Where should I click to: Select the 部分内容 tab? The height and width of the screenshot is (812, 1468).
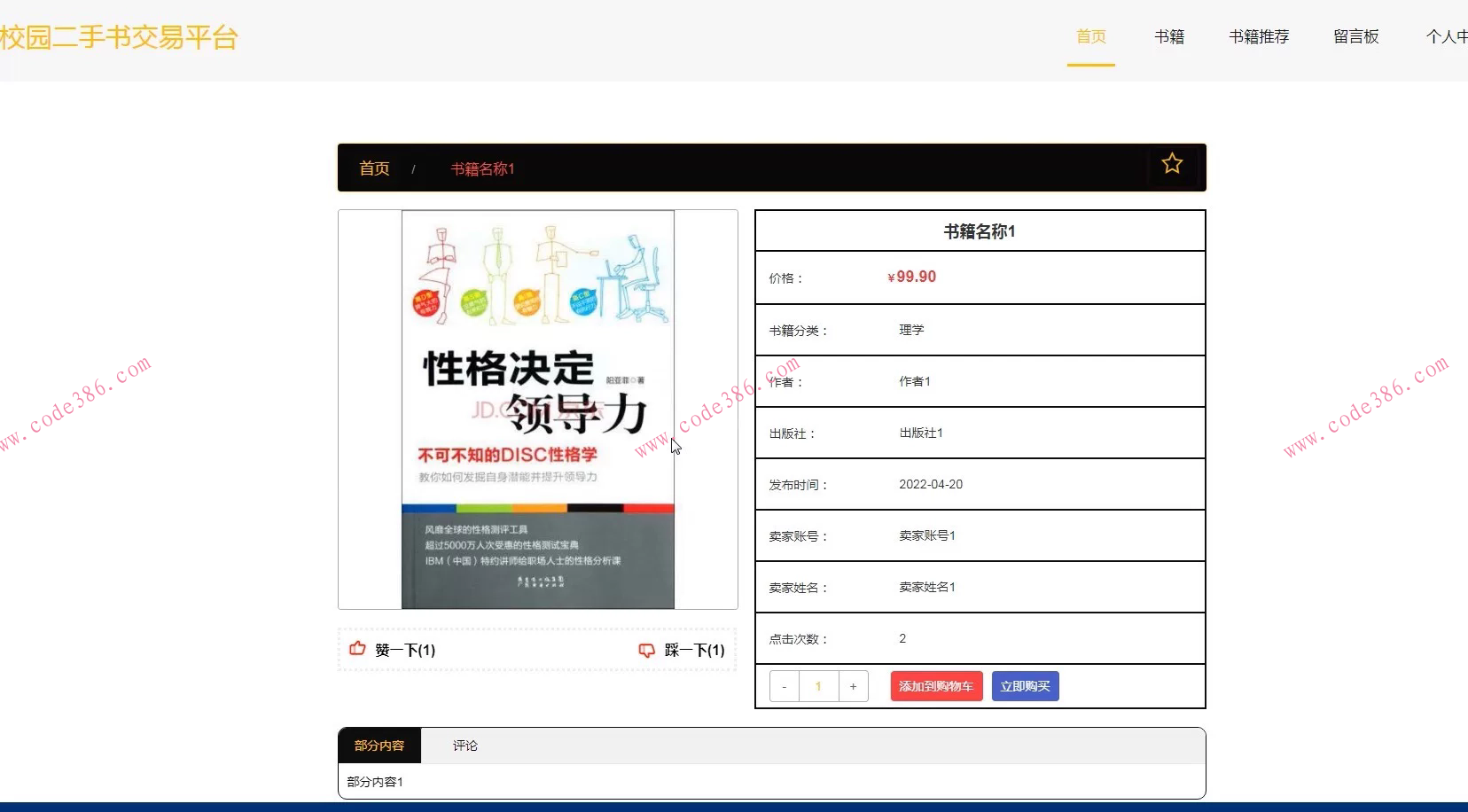click(379, 746)
